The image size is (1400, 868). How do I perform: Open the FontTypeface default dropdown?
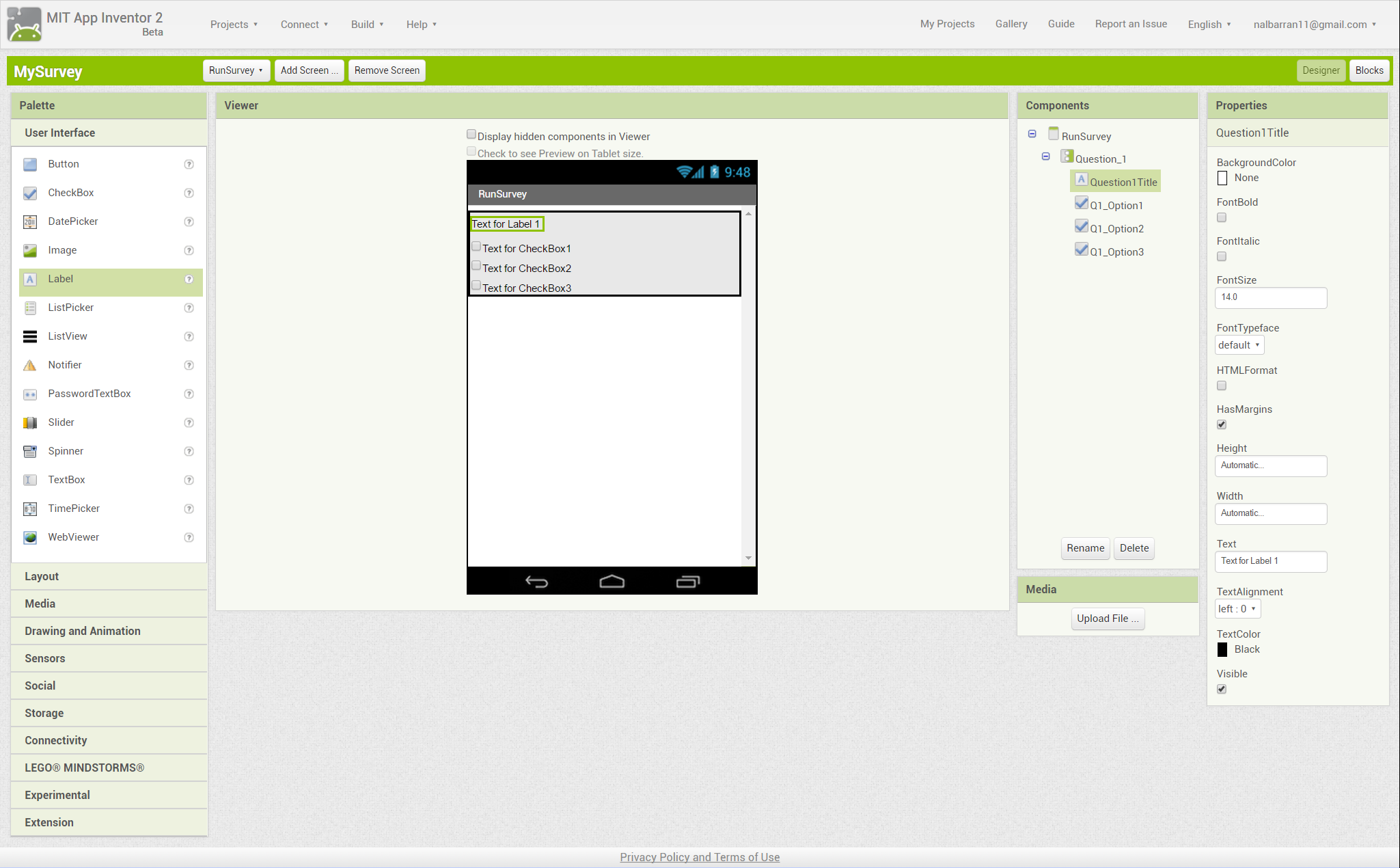[x=1239, y=345]
